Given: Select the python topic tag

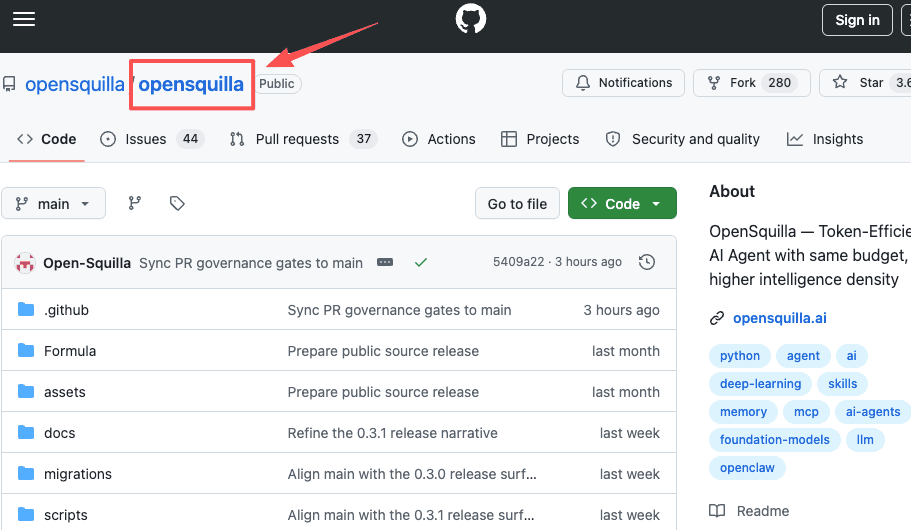Looking at the screenshot, I should [x=740, y=356].
